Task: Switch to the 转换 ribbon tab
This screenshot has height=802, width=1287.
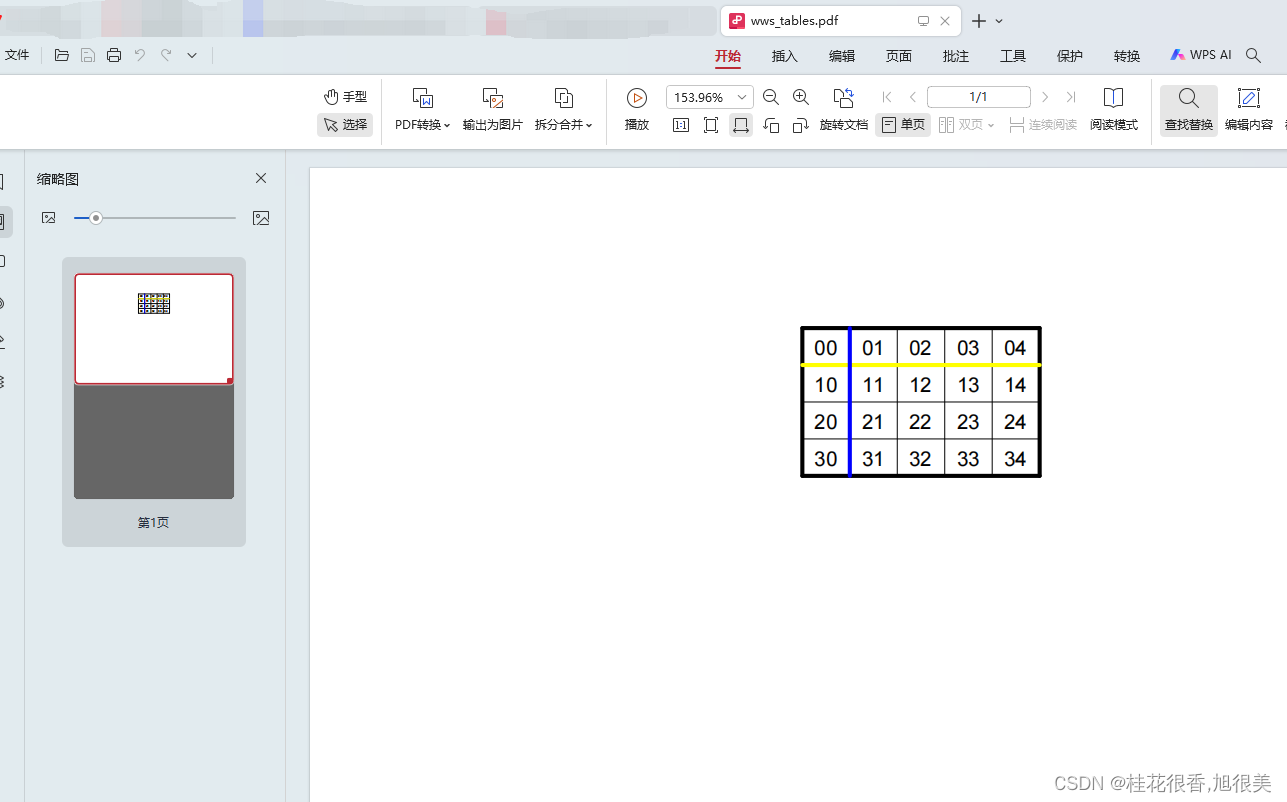Action: [x=1127, y=56]
